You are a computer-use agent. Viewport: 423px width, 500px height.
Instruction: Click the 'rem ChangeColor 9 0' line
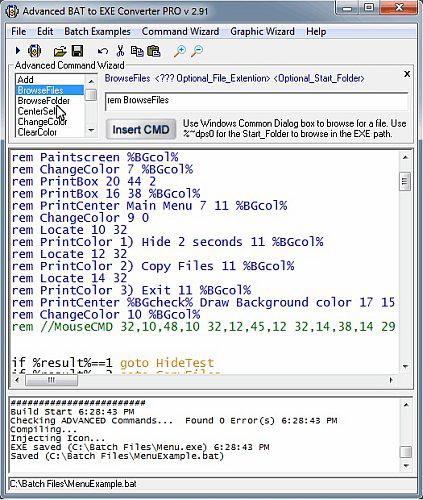point(80,218)
